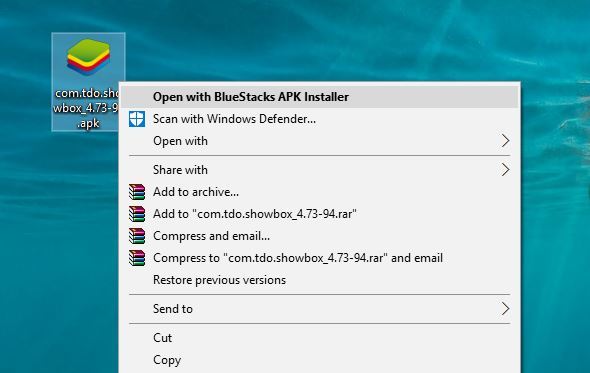
Task: Click Restore previous versions
Action: point(320,280)
